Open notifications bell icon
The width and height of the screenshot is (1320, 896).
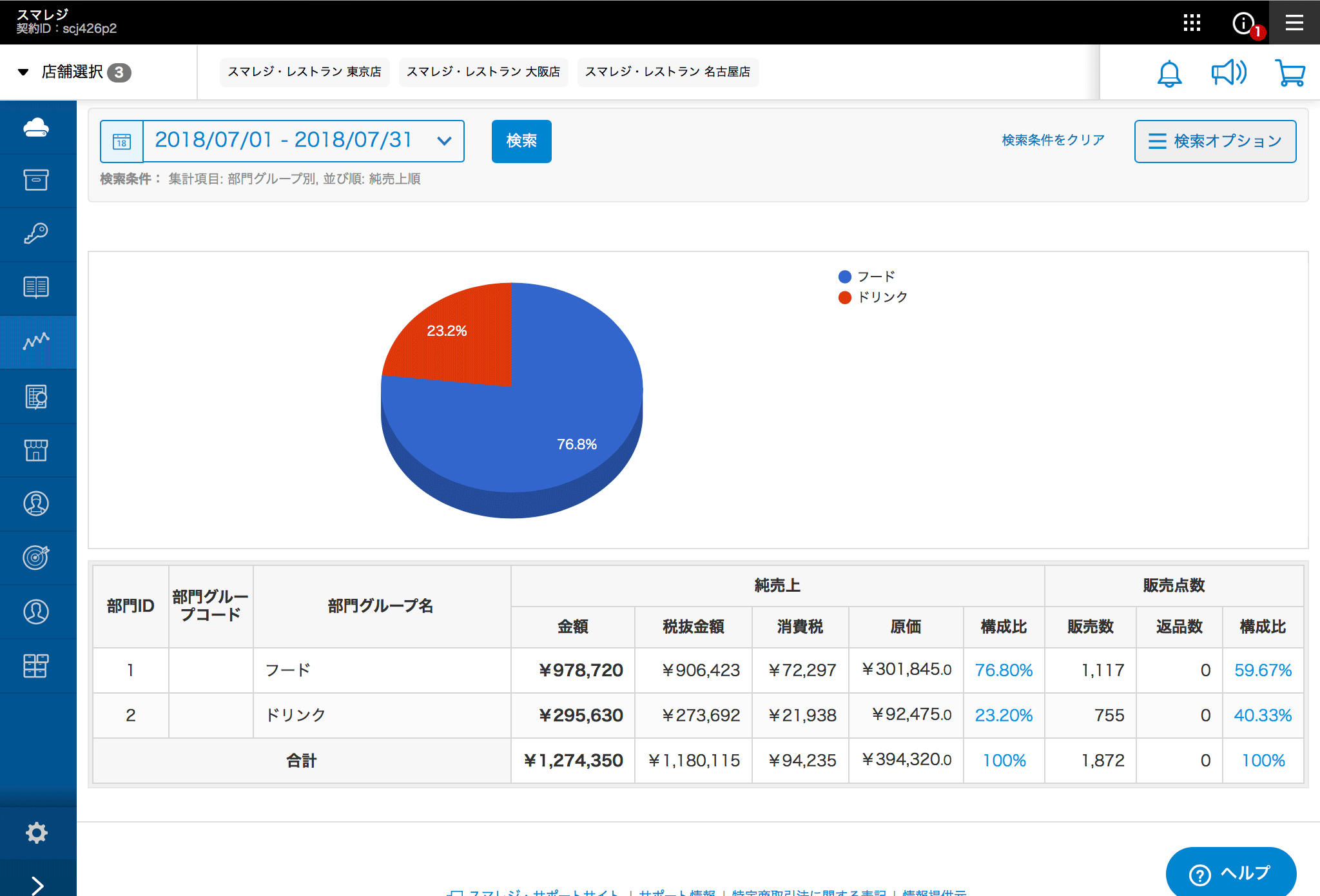pos(1169,73)
